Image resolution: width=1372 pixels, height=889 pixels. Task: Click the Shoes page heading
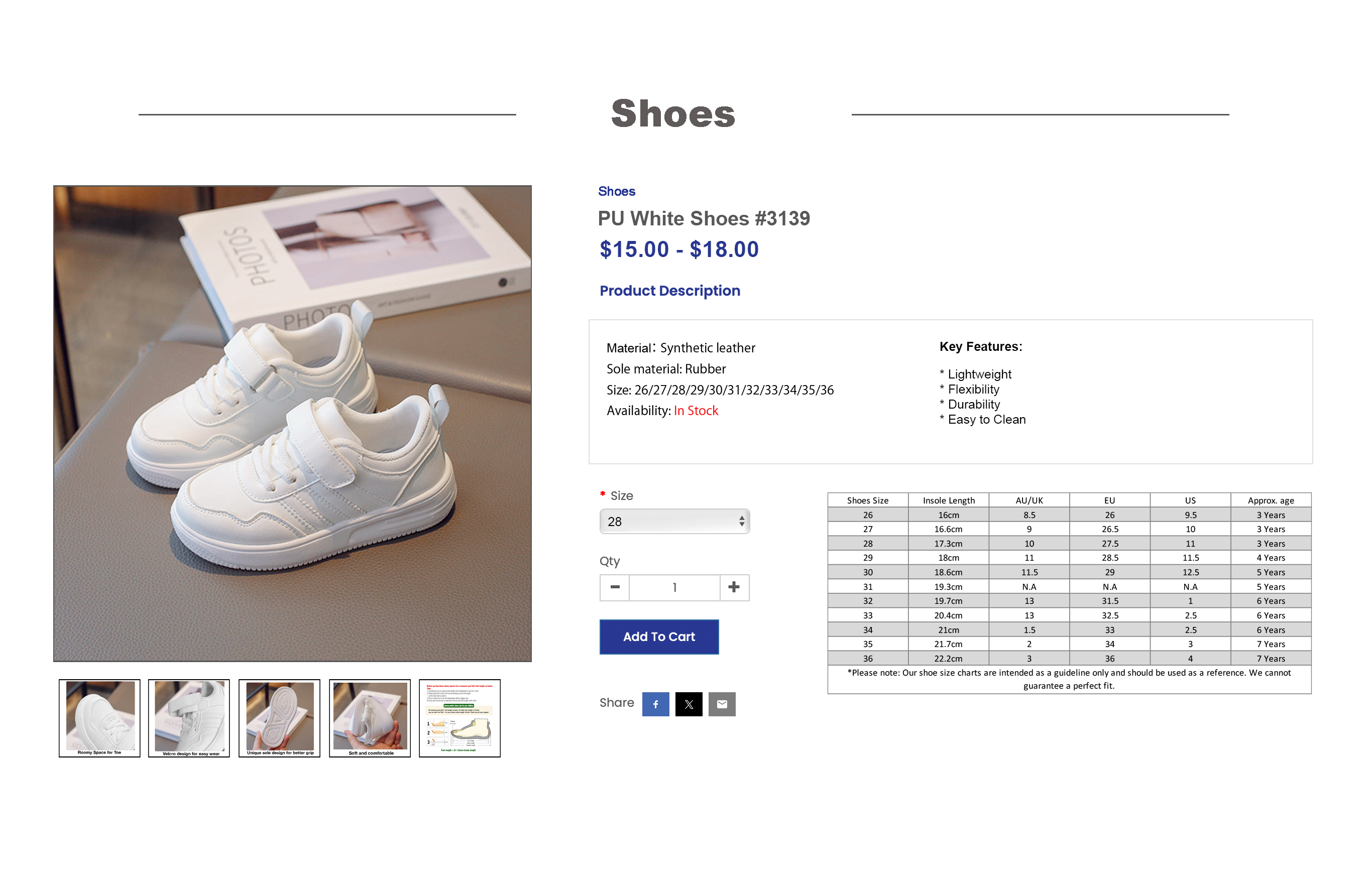(x=673, y=113)
